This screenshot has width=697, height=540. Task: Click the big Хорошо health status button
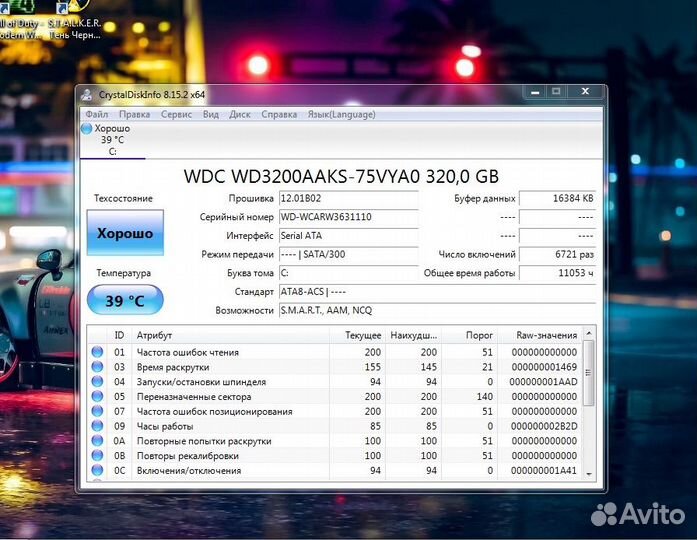[x=125, y=233]
